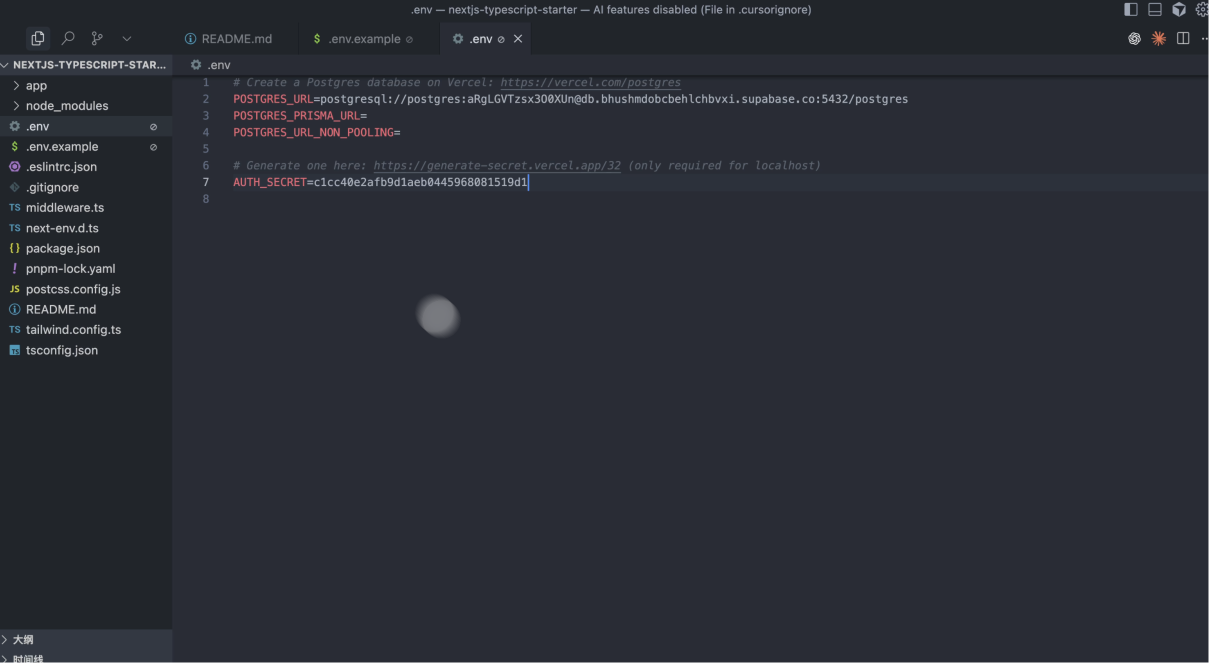Open the generate-secret.vercel.app link
This screenshot has height=663, width=1209.
[497, 166]
